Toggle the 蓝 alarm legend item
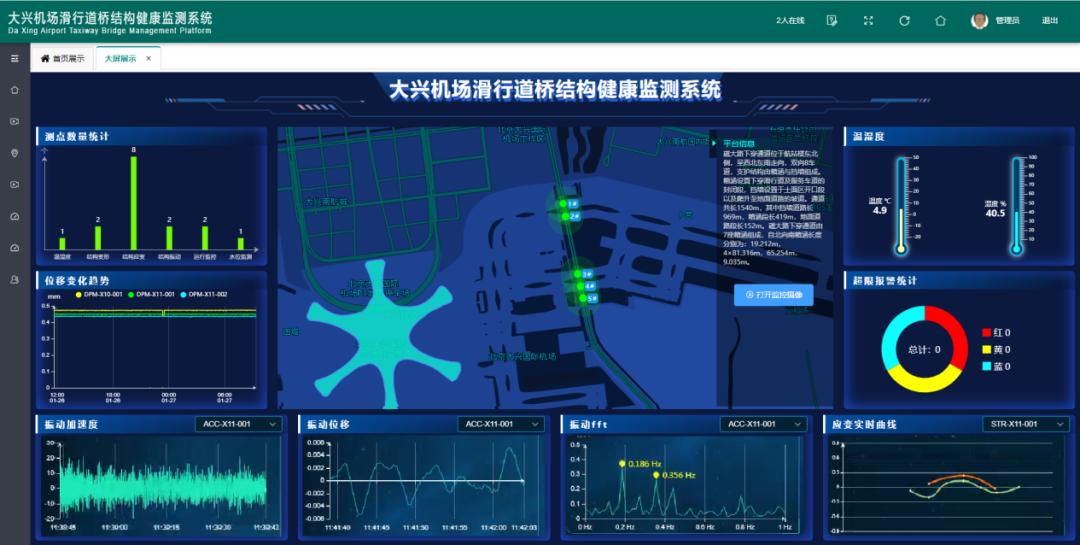 (x=996, y=367)
